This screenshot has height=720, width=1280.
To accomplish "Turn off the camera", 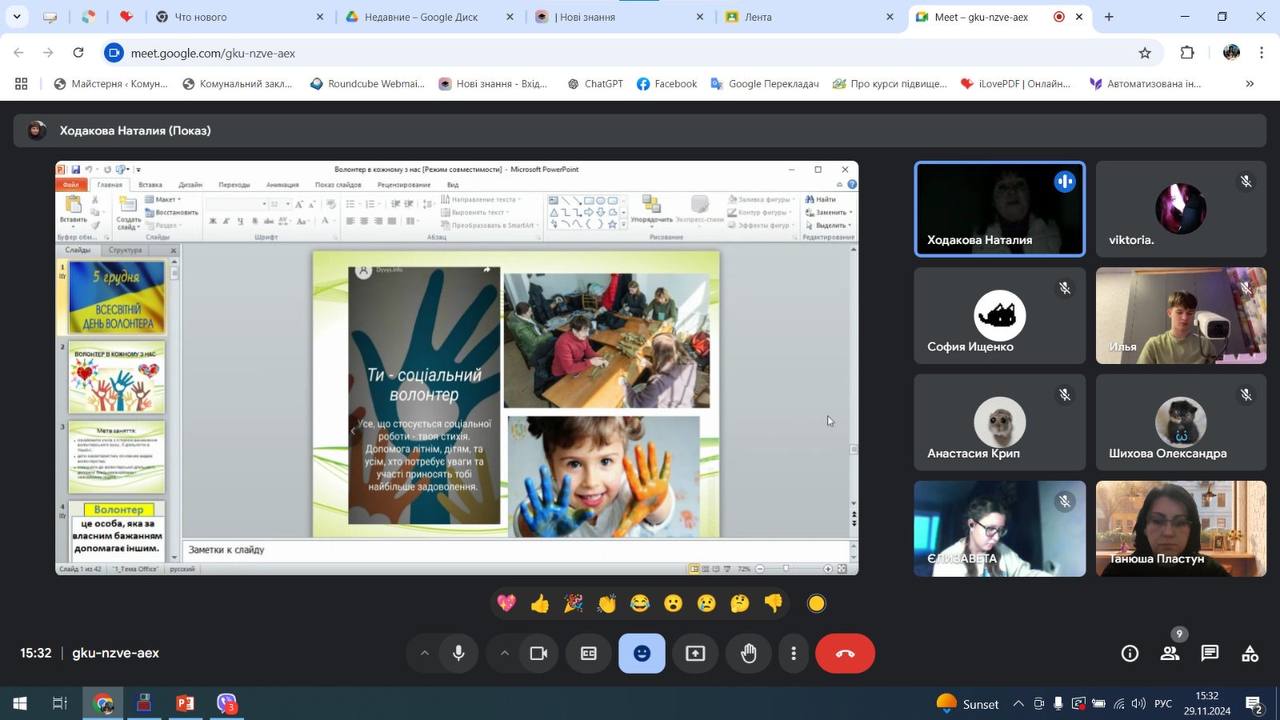I will (539, 653).
